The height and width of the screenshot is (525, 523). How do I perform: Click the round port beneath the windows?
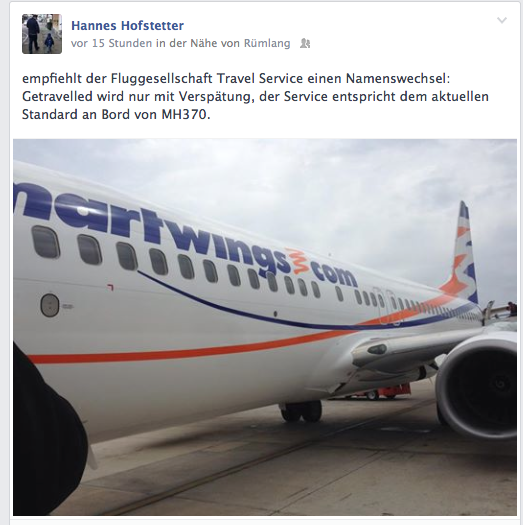50,305
